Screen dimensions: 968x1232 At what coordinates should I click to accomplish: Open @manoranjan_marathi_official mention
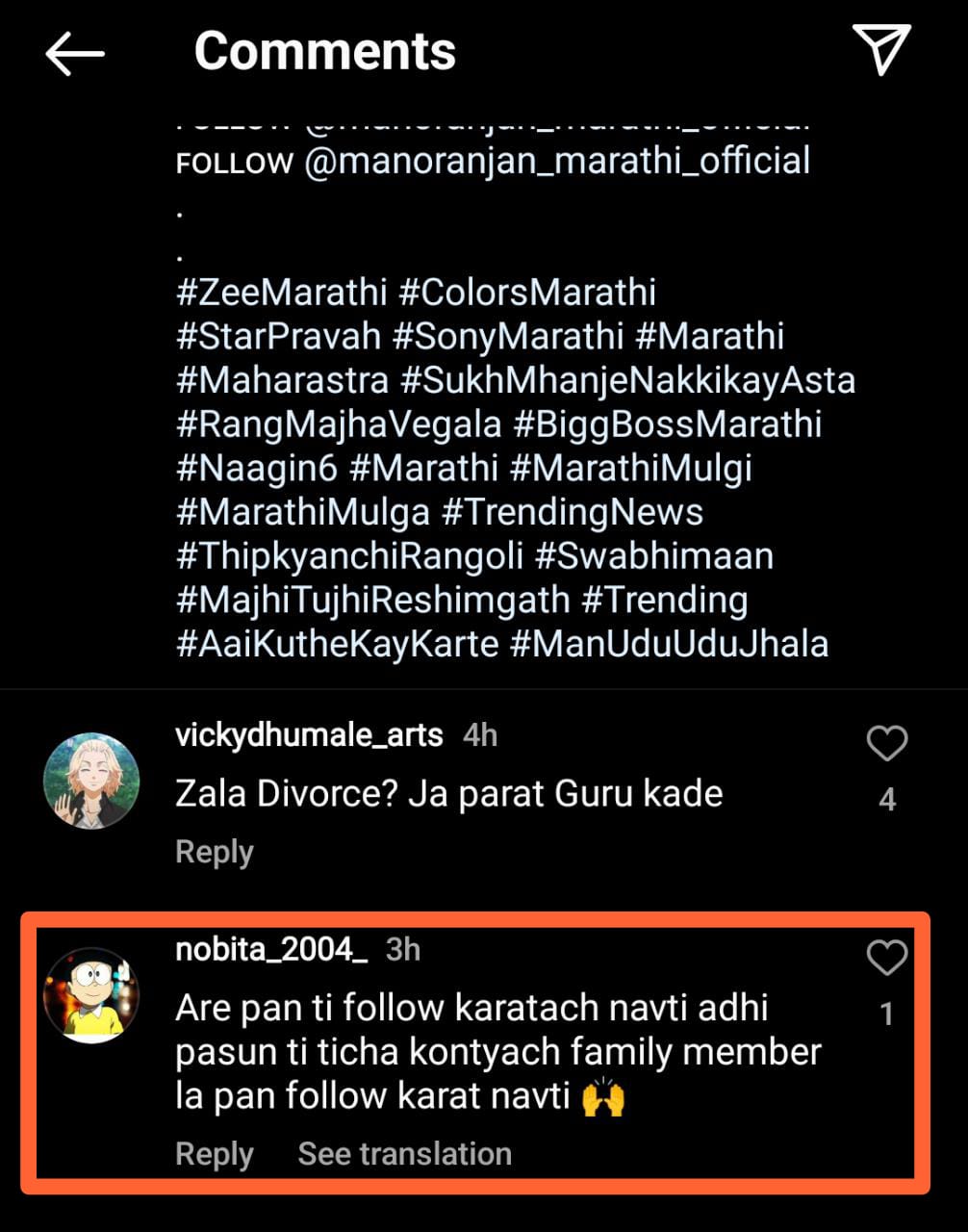557,161
